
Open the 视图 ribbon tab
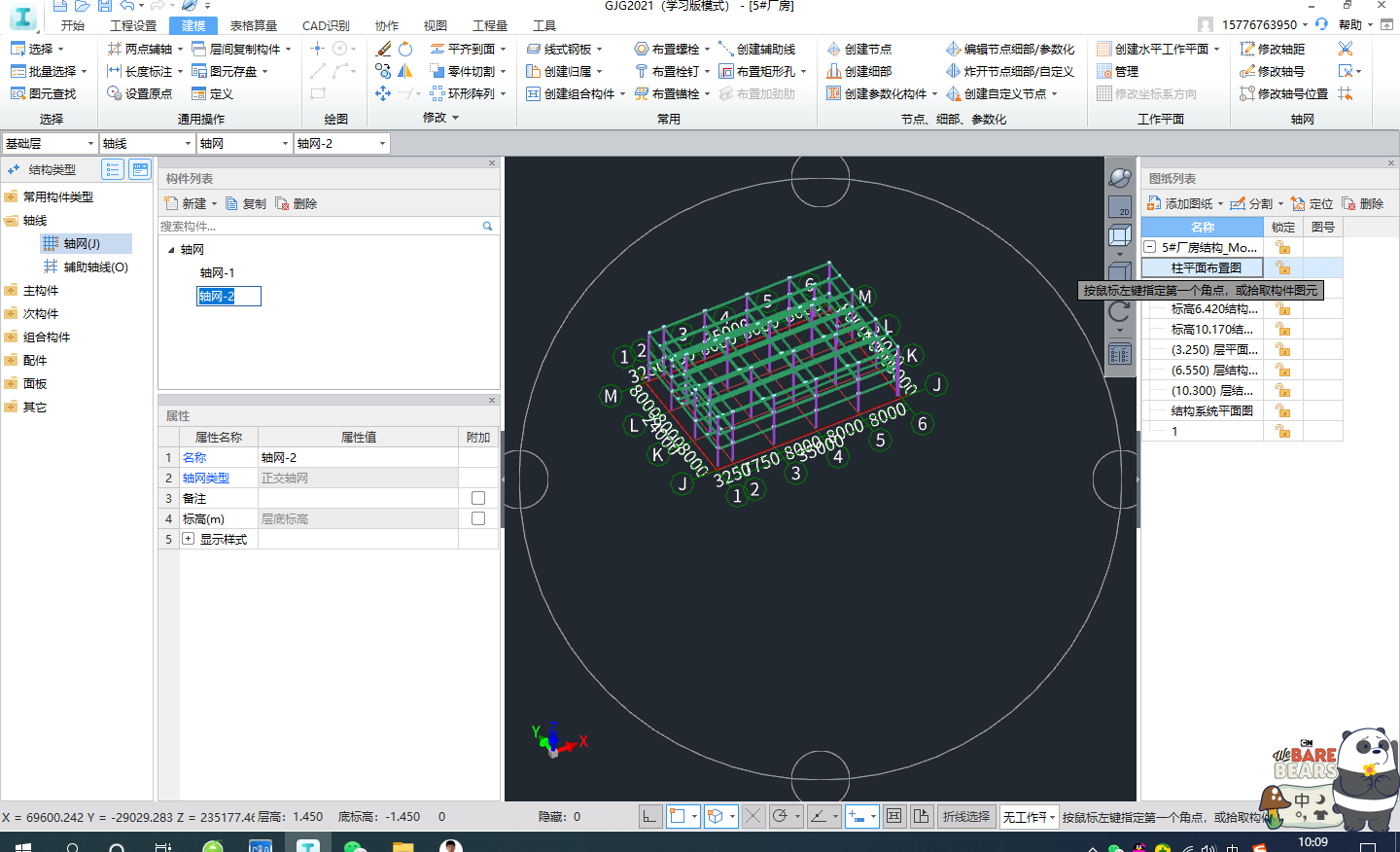tap(436, 25)
